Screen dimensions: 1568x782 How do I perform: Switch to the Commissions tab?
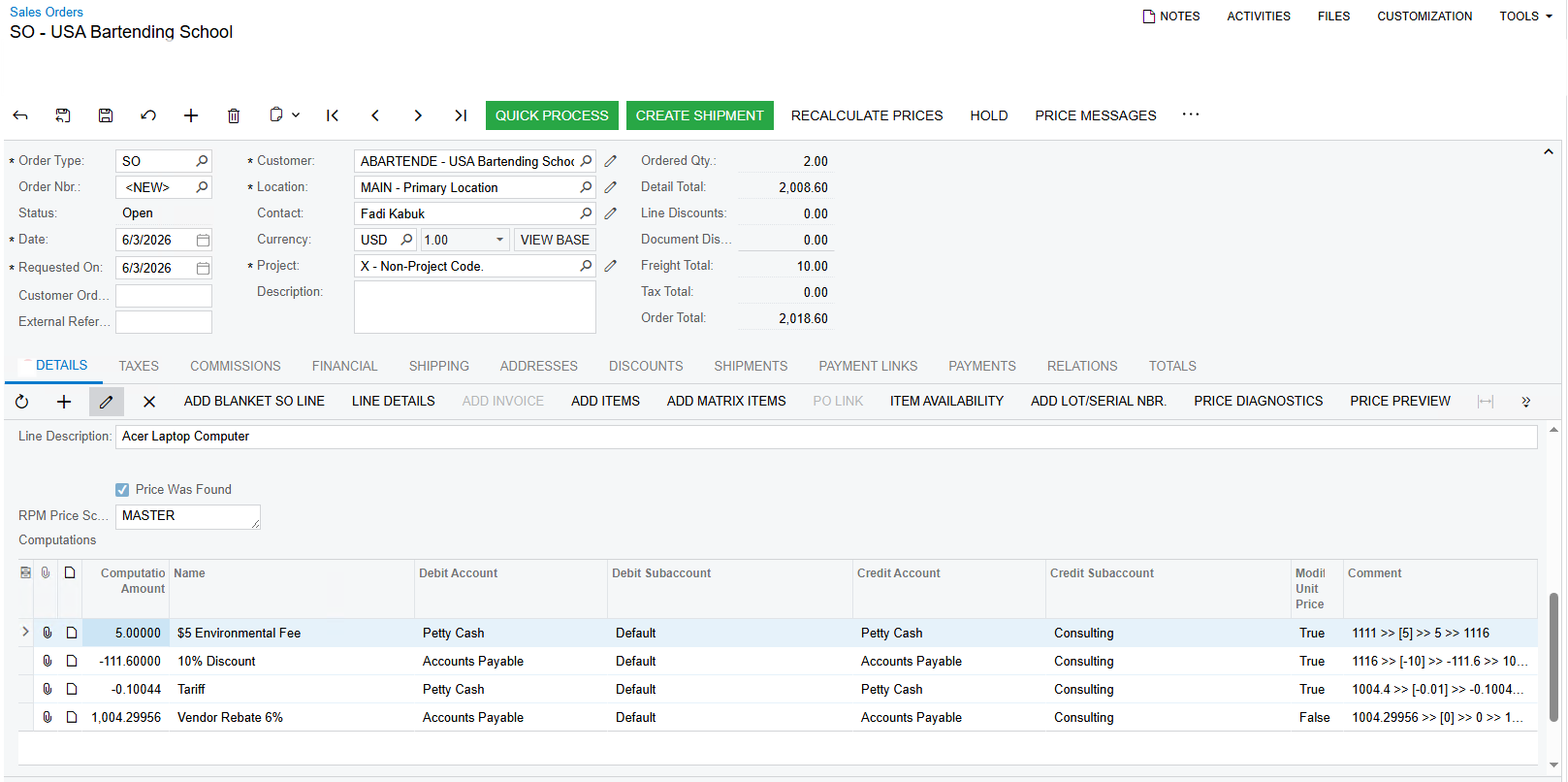(236, 366)
